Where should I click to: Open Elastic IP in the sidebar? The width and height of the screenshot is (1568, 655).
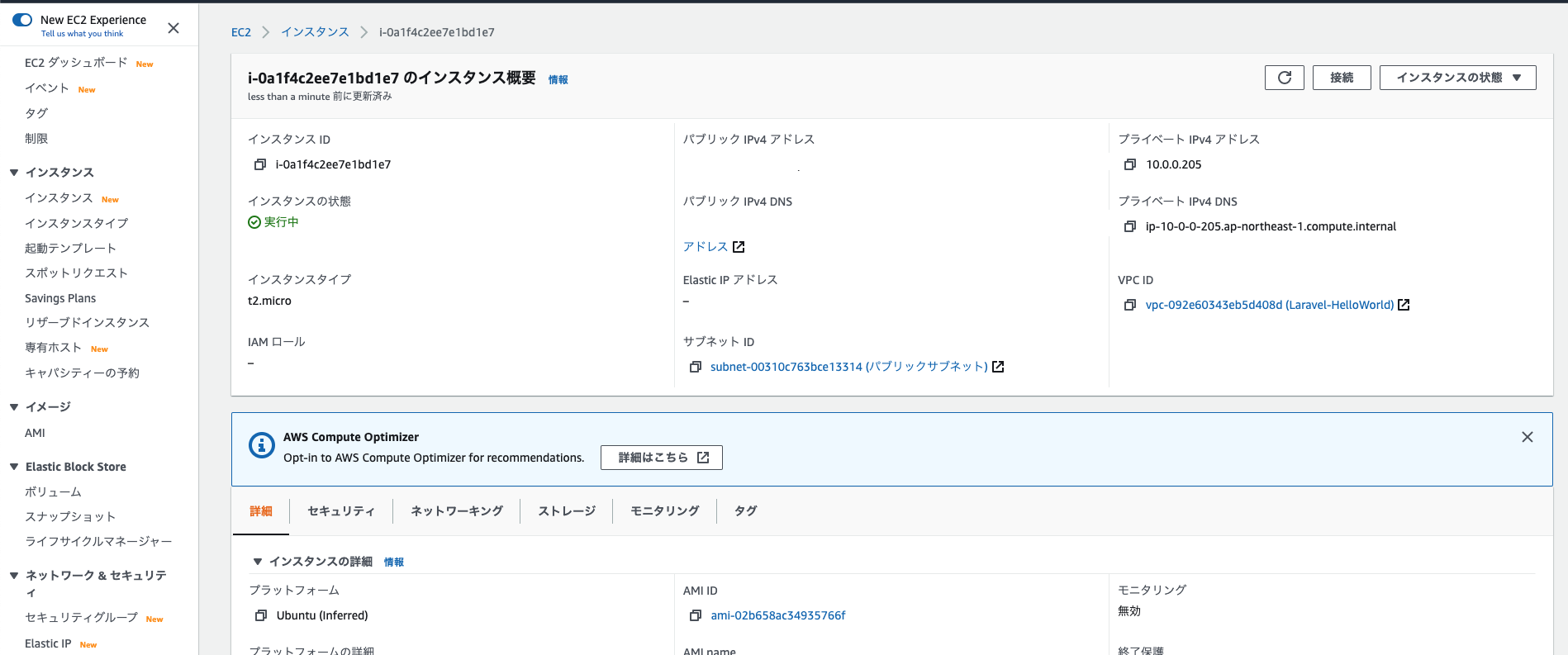click(x=48, y=643)
